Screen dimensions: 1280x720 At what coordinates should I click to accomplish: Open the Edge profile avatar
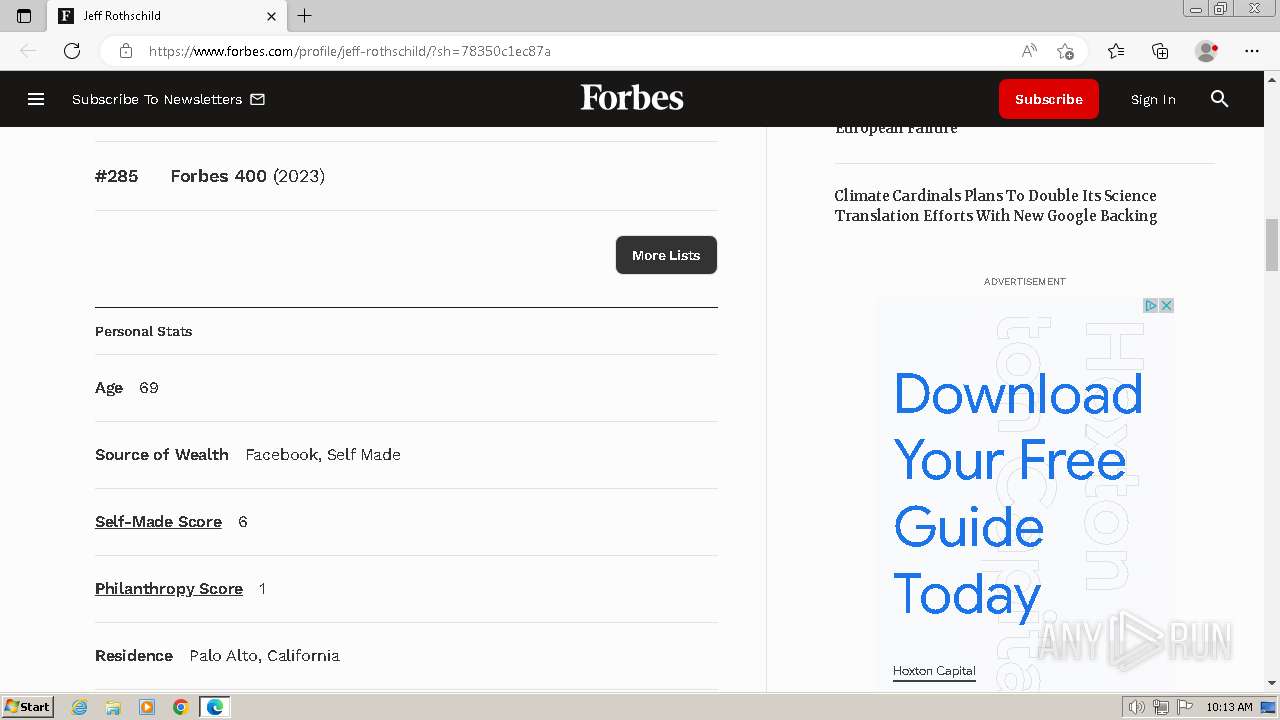pos(1206,51)
